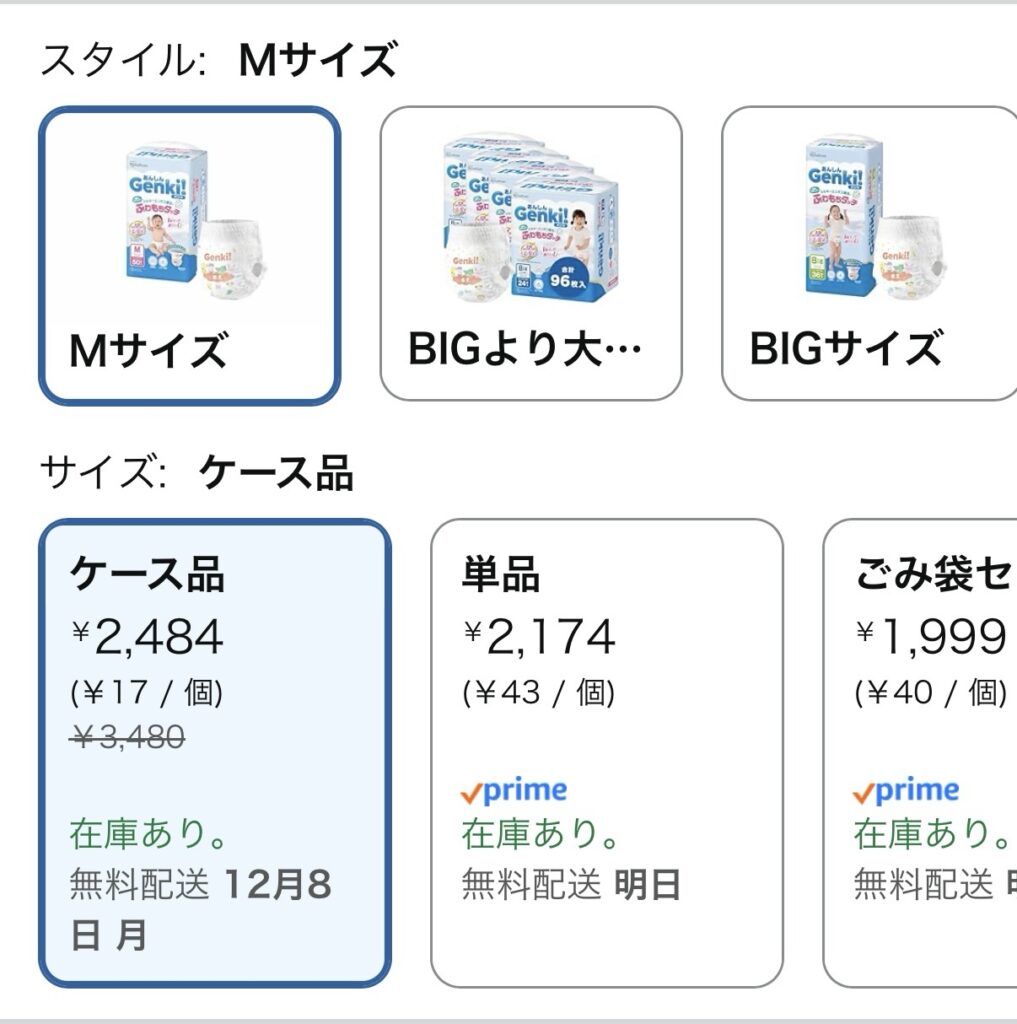This screenshot has height=1024, width=1017.
Task: Choose the 単品 title in size options
Action: (x=501, y=575)
